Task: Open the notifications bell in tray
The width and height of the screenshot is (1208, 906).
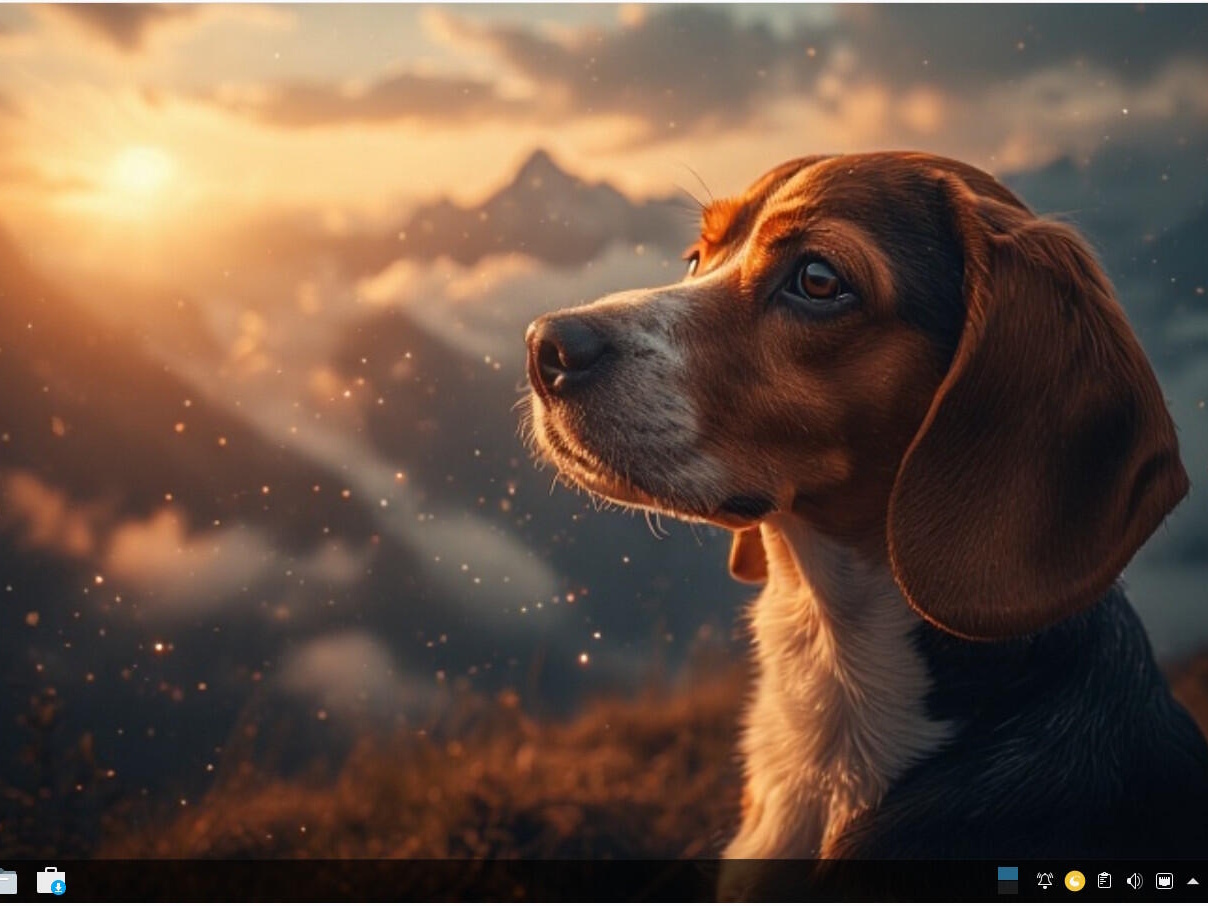Action: coord(1045,881)
